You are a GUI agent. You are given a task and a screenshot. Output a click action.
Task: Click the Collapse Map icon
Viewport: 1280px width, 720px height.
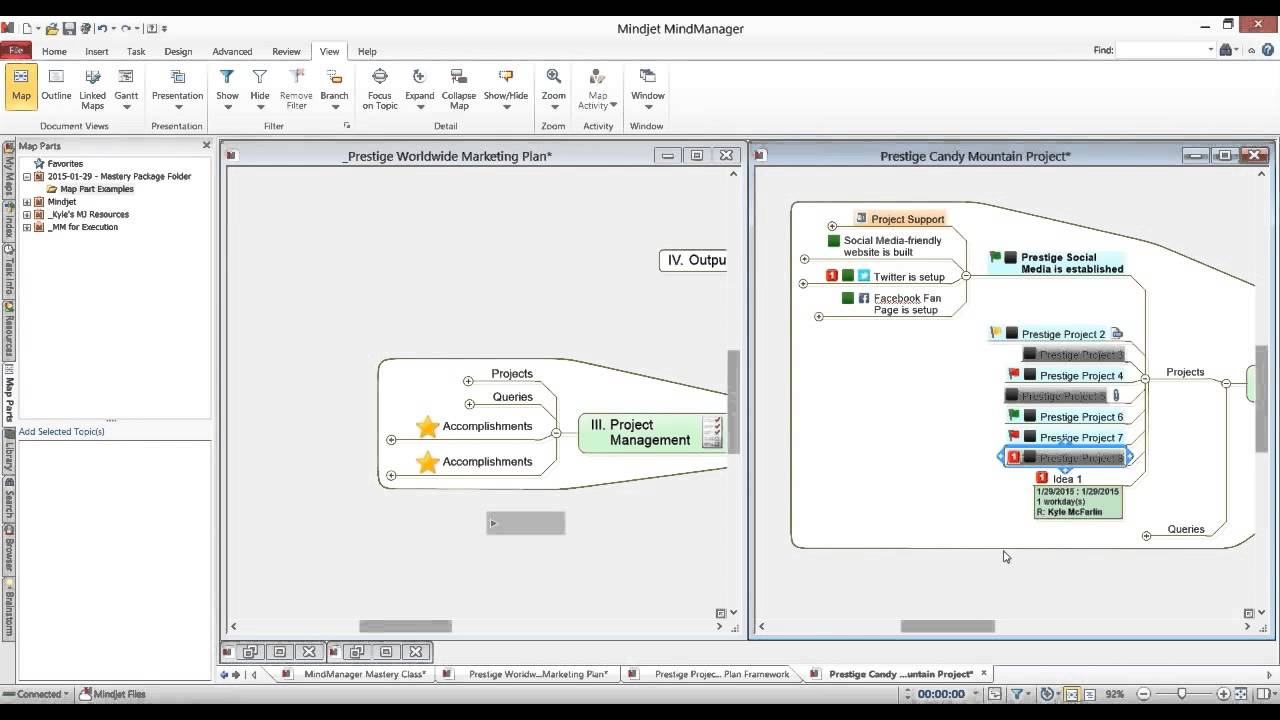[458, 77]
